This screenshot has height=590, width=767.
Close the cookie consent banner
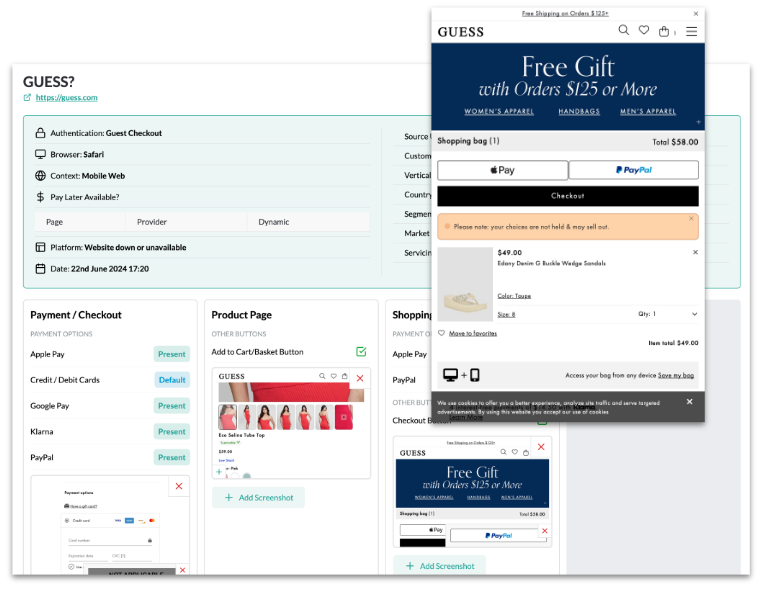[689, 402]
